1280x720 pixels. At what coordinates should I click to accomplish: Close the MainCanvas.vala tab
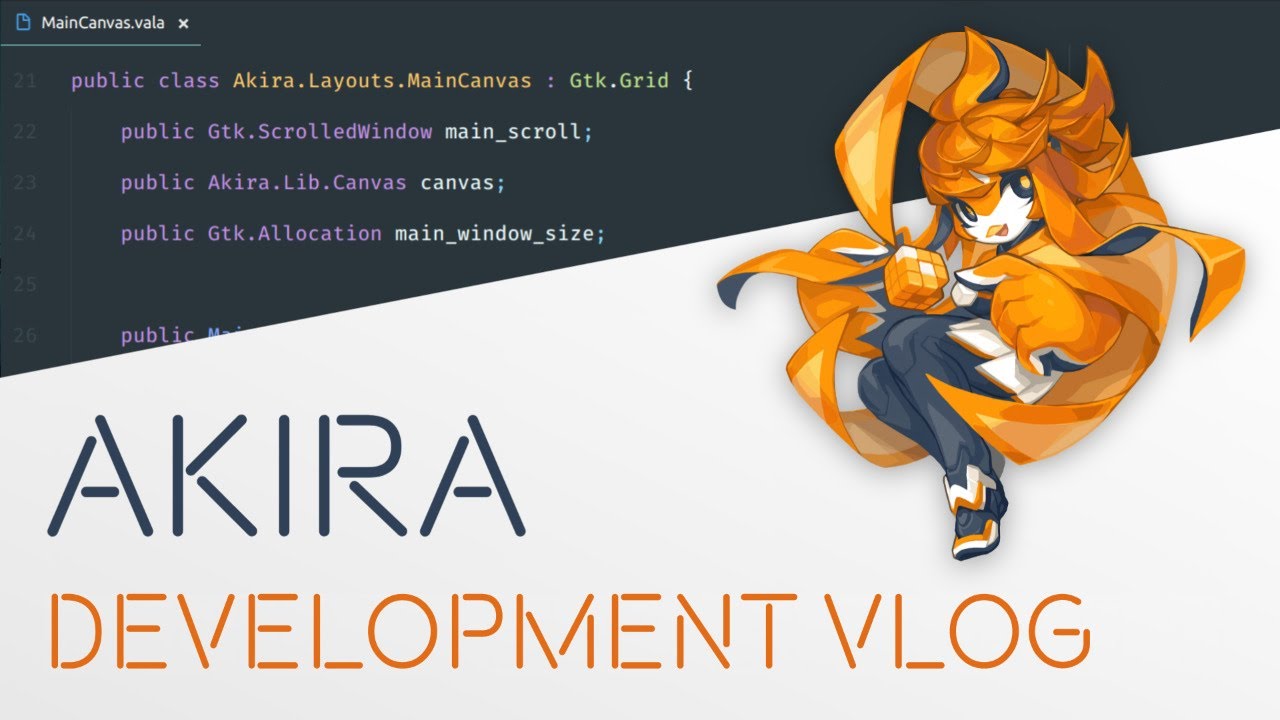183,23
